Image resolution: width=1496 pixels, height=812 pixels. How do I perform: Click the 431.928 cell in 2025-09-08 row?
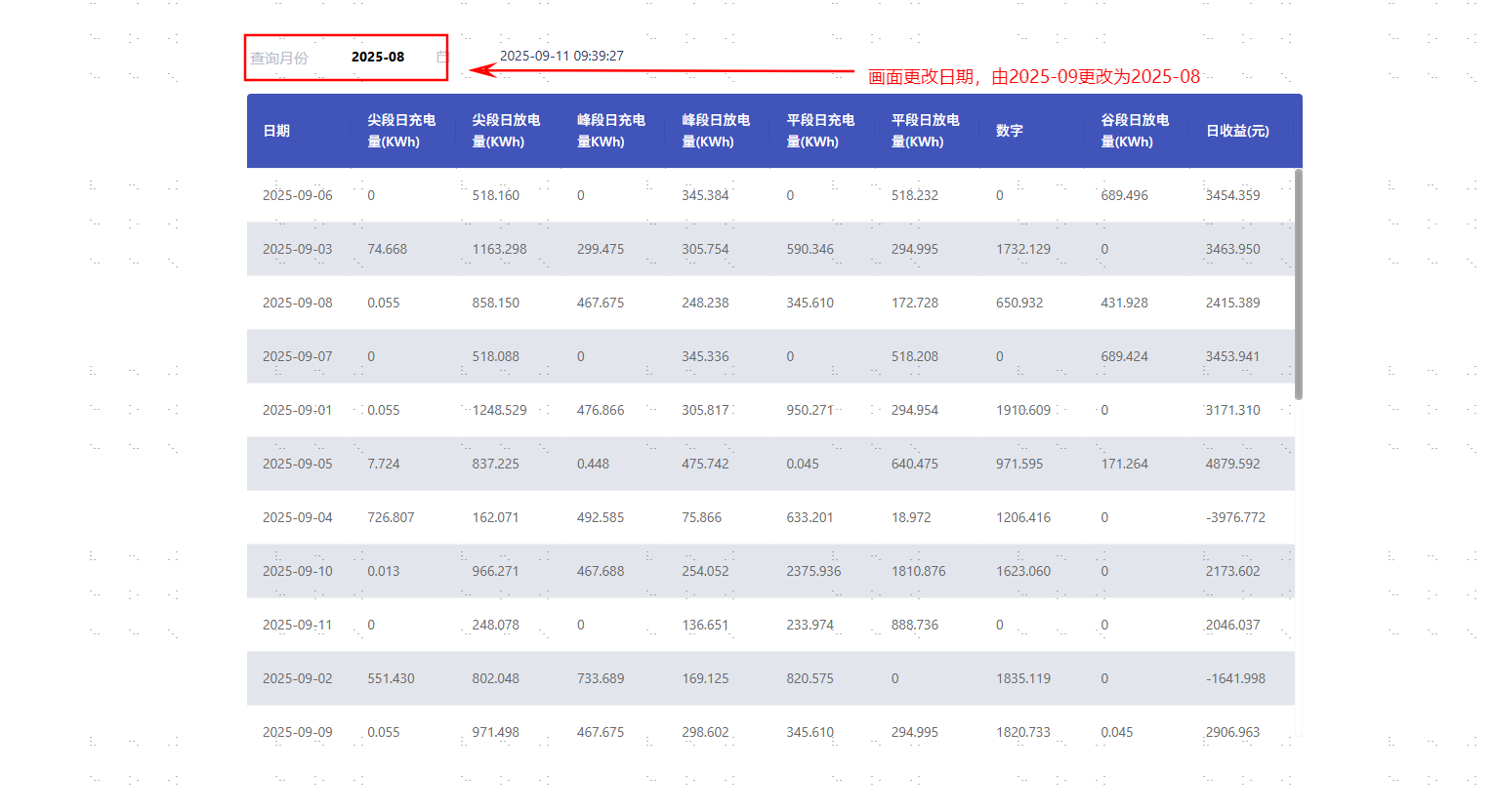click(1124, 303)
